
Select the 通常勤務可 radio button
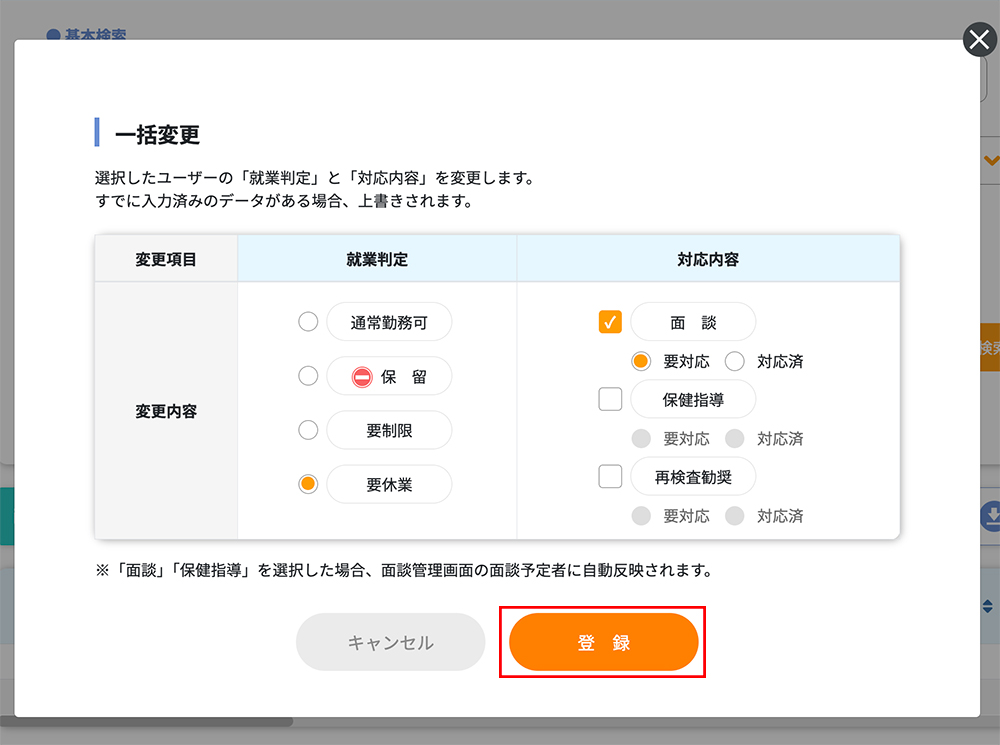[x=308, y=322]
